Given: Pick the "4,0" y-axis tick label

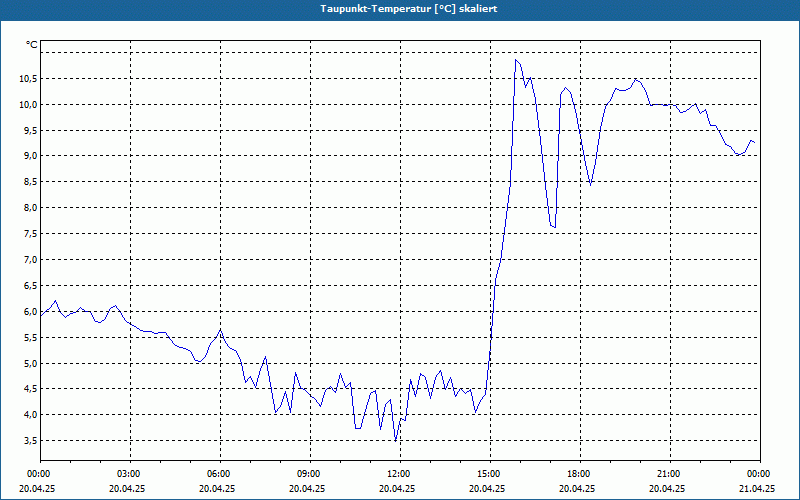Looking at the screenshot, I should coord(30,414).
